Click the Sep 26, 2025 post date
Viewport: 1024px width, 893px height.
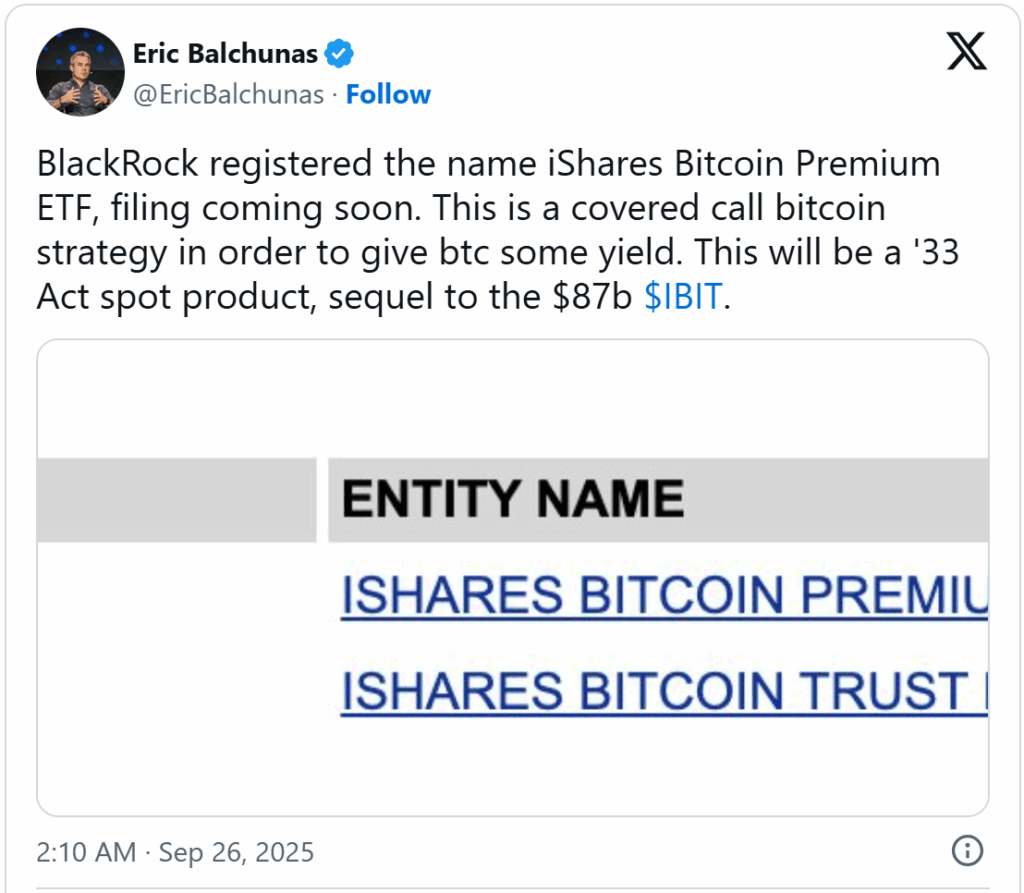click(x=237, y=852)
